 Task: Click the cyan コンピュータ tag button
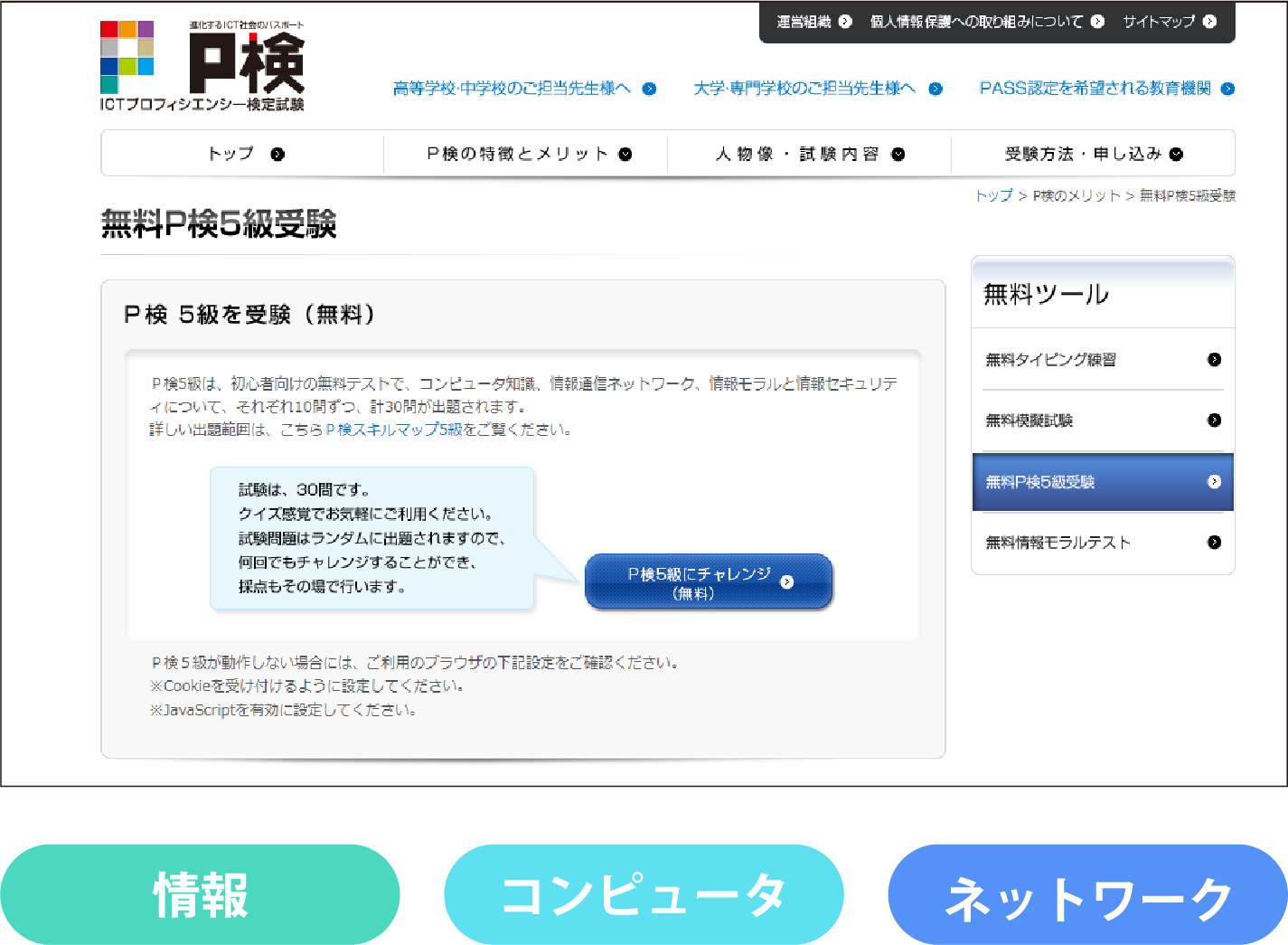tap(644, 895)
